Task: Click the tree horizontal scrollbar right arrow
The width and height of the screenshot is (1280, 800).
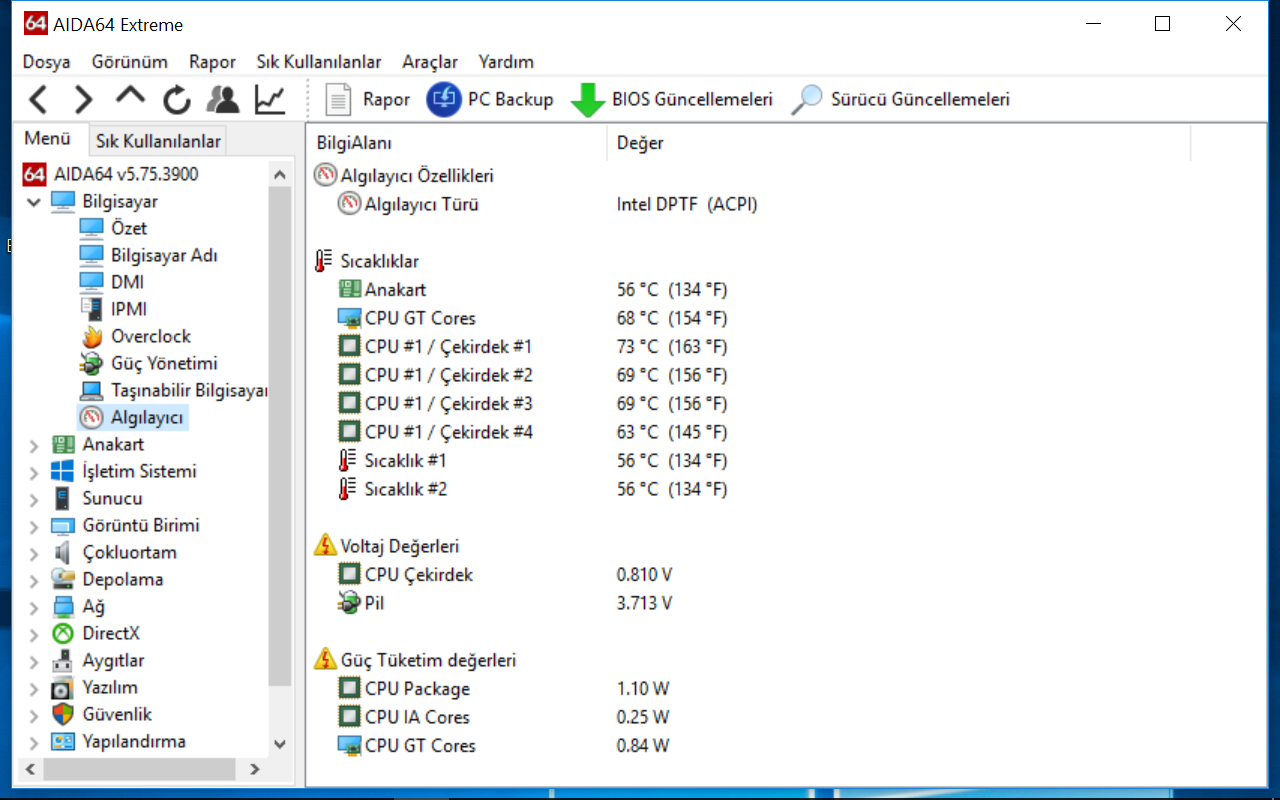Action: coord(255,769)
